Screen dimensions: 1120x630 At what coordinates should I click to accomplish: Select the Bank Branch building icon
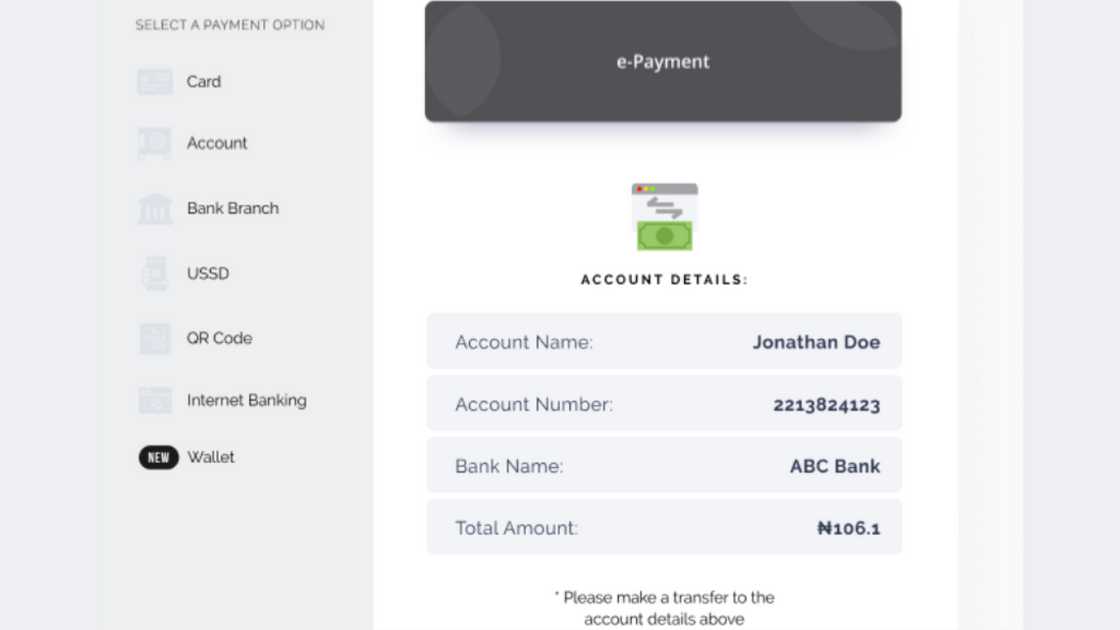click(x=154, y=208)
